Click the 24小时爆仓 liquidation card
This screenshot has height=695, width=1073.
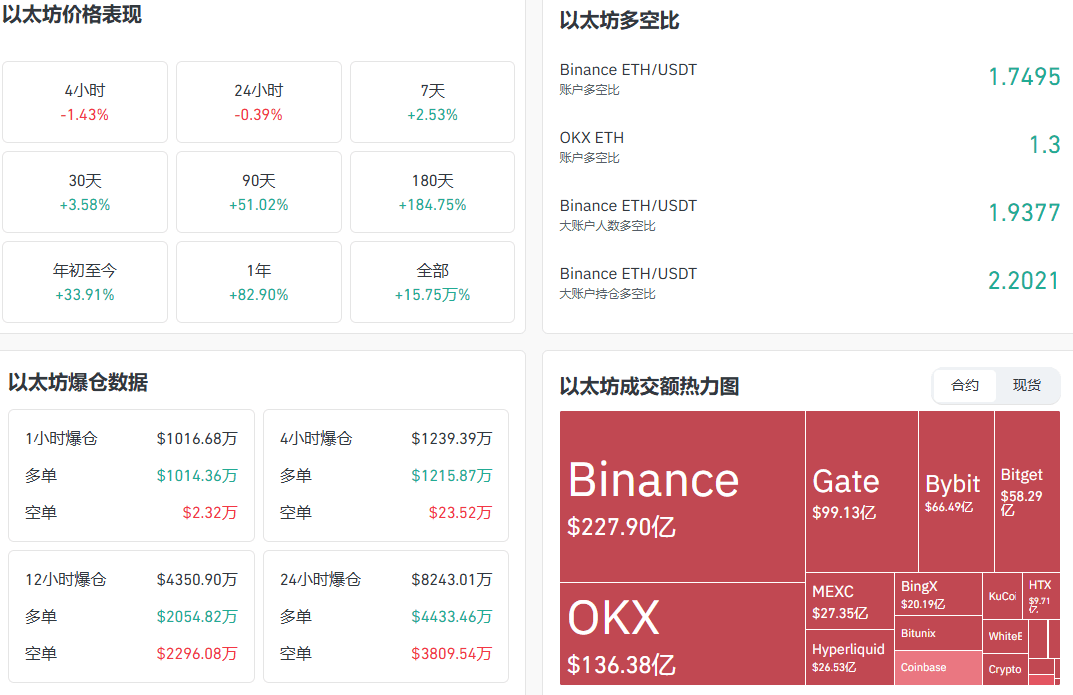tap(386, 616)
